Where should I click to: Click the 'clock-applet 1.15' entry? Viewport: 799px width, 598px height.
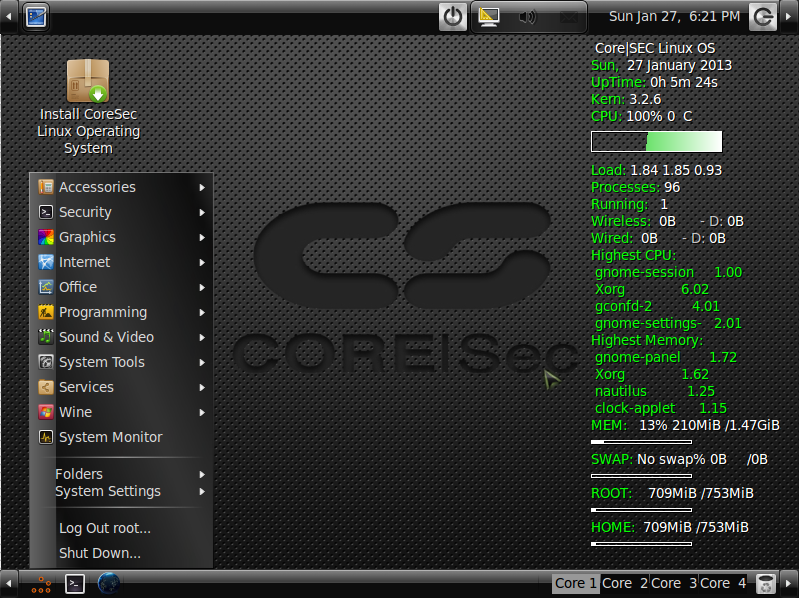(x=661, y=409)
